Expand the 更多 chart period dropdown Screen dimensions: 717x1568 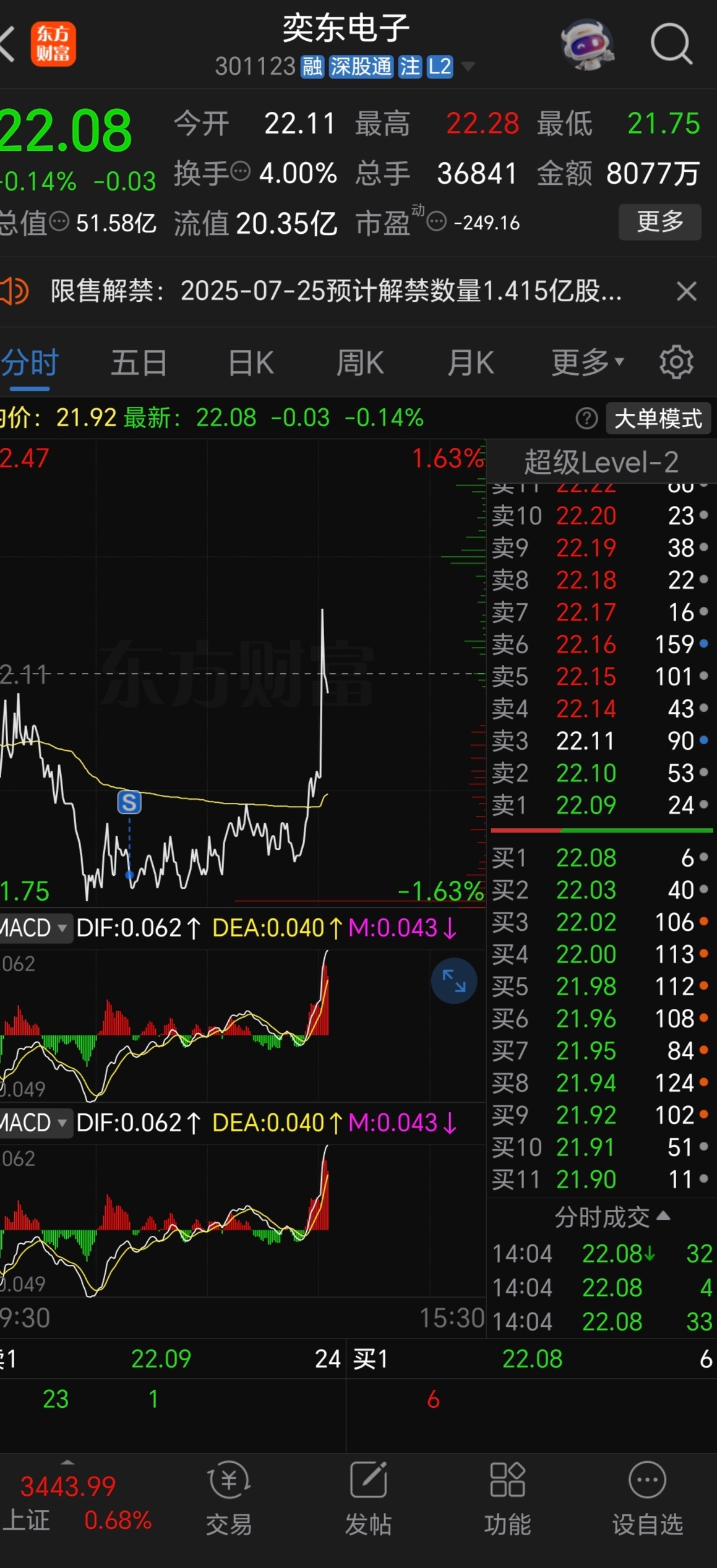[x=588, y=363]
